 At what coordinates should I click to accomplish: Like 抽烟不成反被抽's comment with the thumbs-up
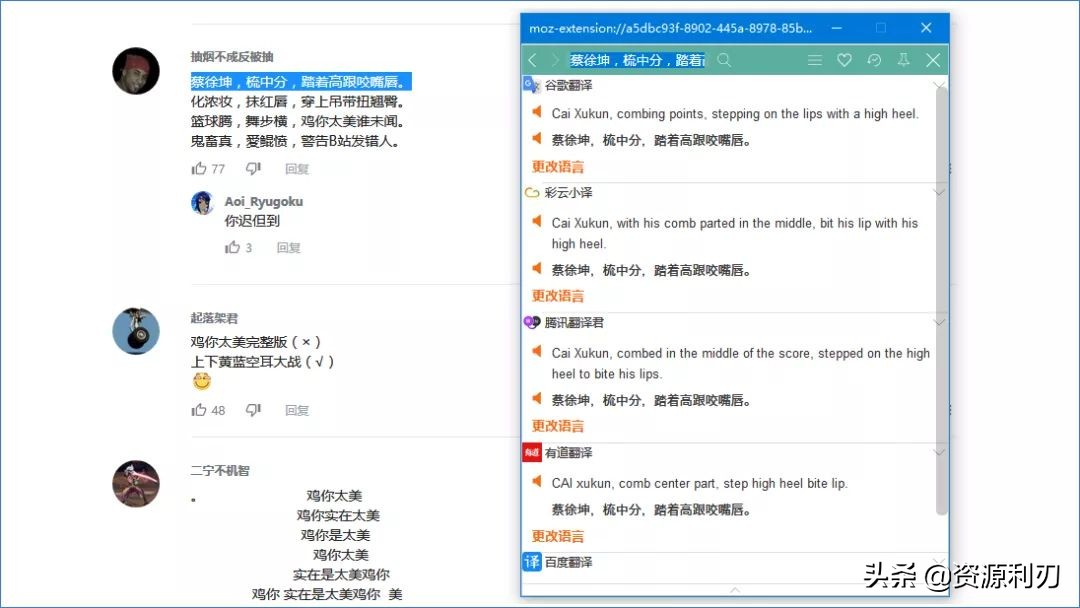pos(200,168)
